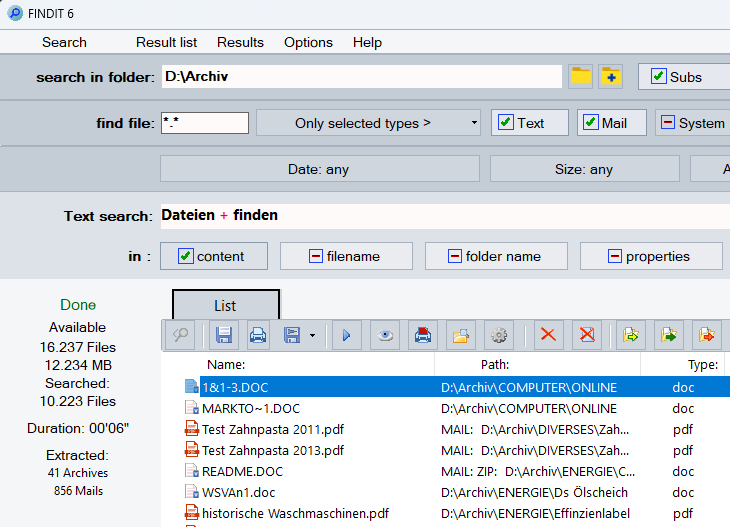The height and width of the screenshot is (527, 730).
Task: Expand the save options dropdown arrow
Action: point(313,335)
